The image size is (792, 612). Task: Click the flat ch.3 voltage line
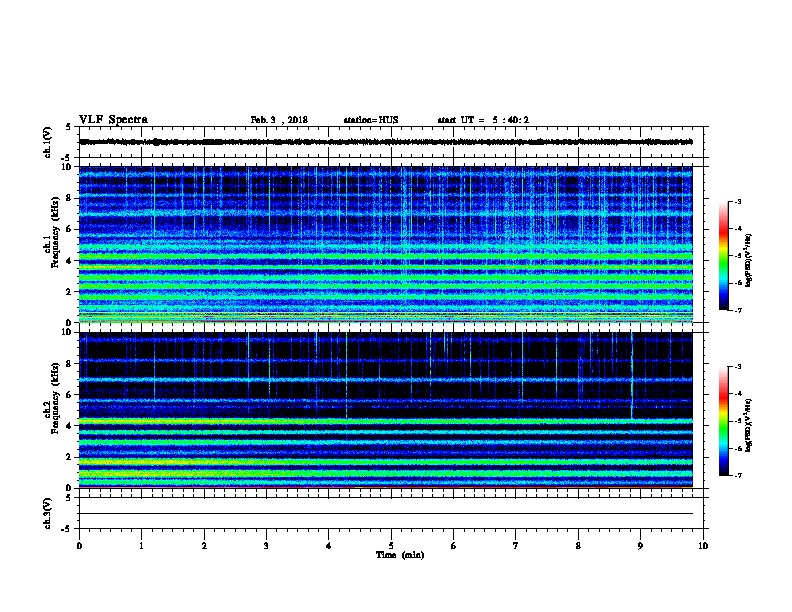386,514
